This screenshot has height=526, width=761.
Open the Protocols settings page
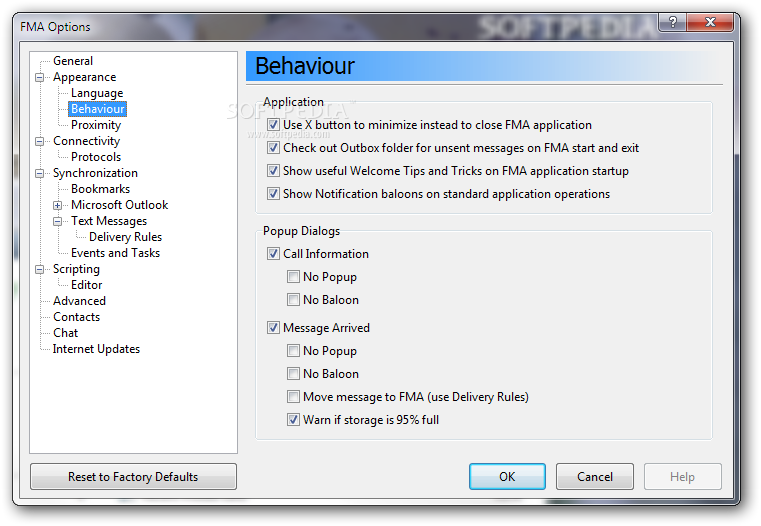96,157
